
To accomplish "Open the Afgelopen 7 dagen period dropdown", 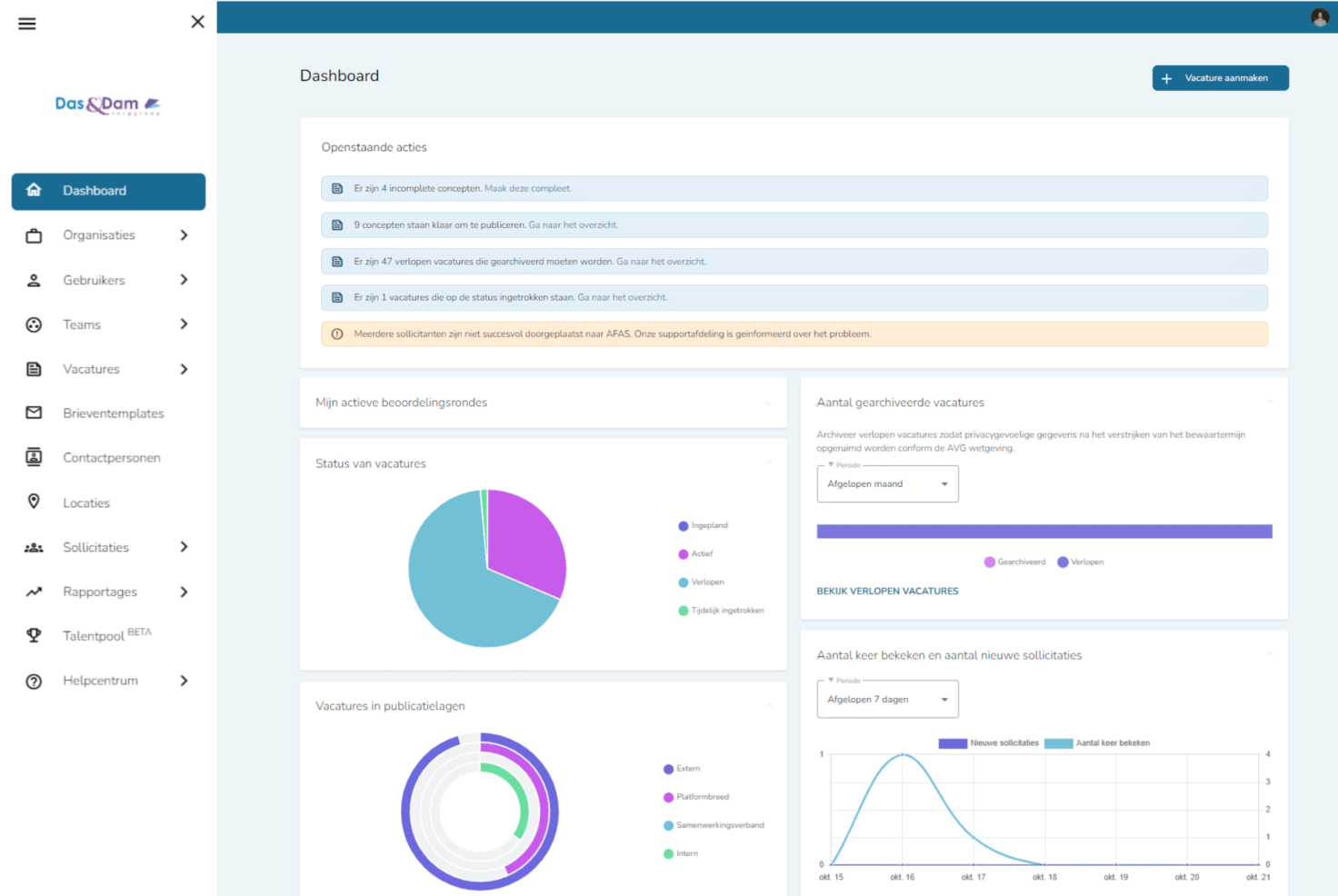I will point(887,699).
